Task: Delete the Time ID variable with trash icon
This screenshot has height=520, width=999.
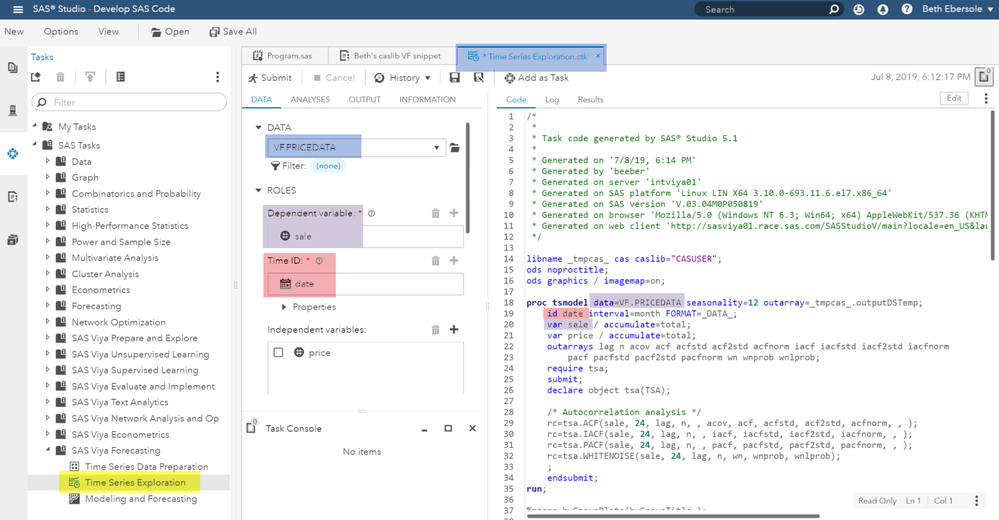Action: coord(435,261)
